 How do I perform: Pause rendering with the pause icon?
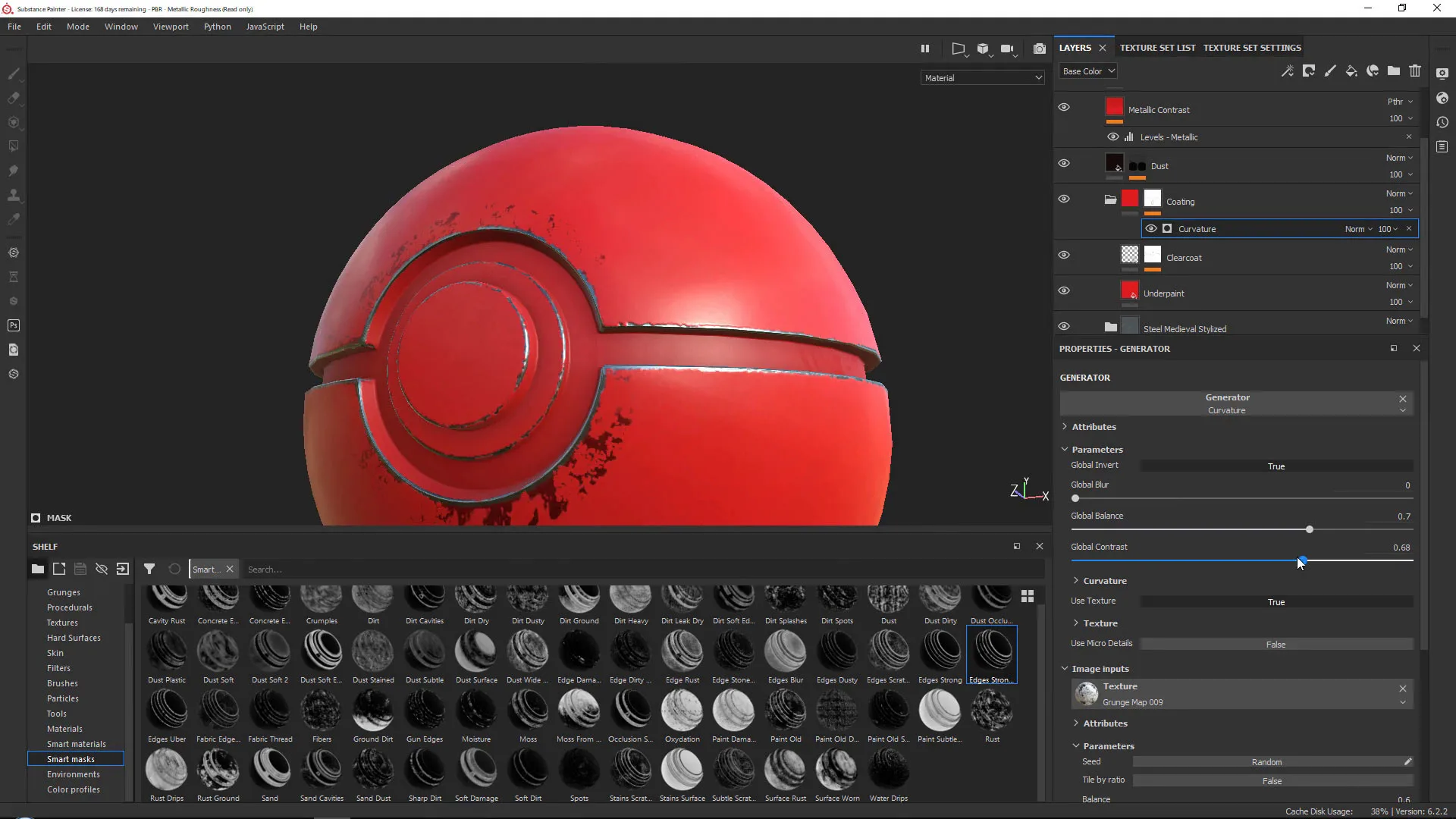click(x=925, y=49)
